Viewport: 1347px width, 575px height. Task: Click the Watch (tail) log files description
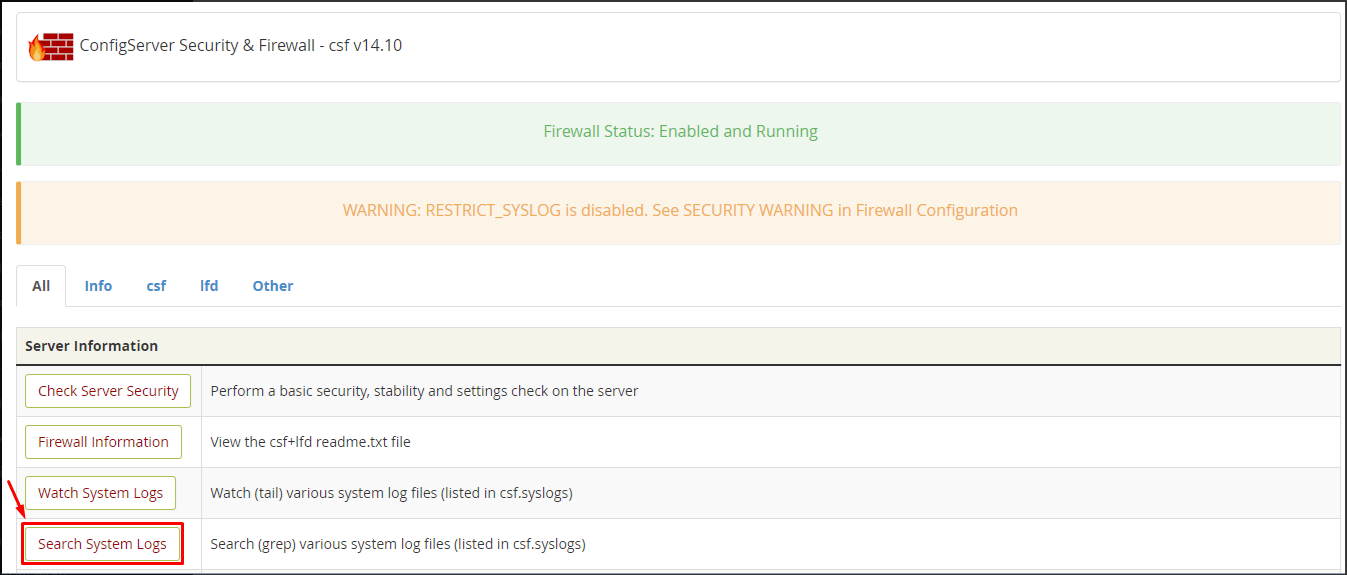pos(391,493)
